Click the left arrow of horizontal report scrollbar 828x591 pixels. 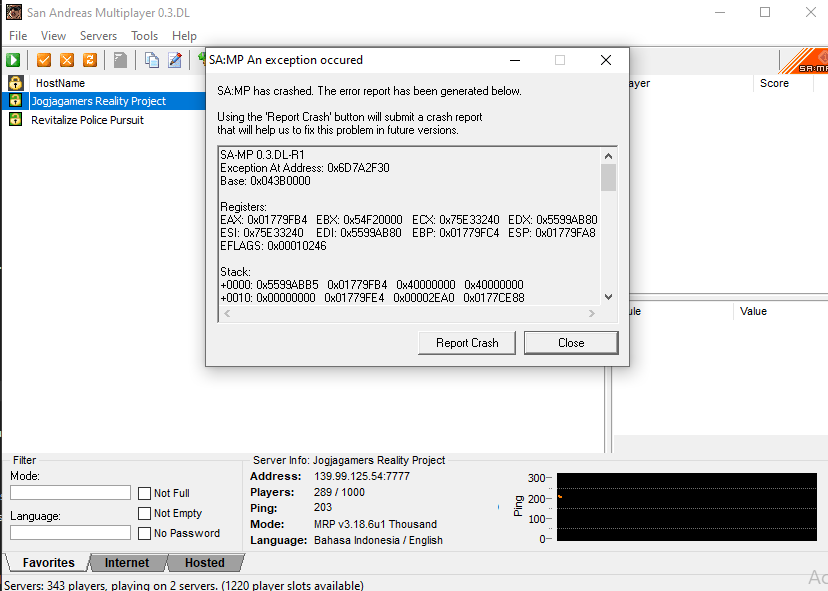(227, 313)
